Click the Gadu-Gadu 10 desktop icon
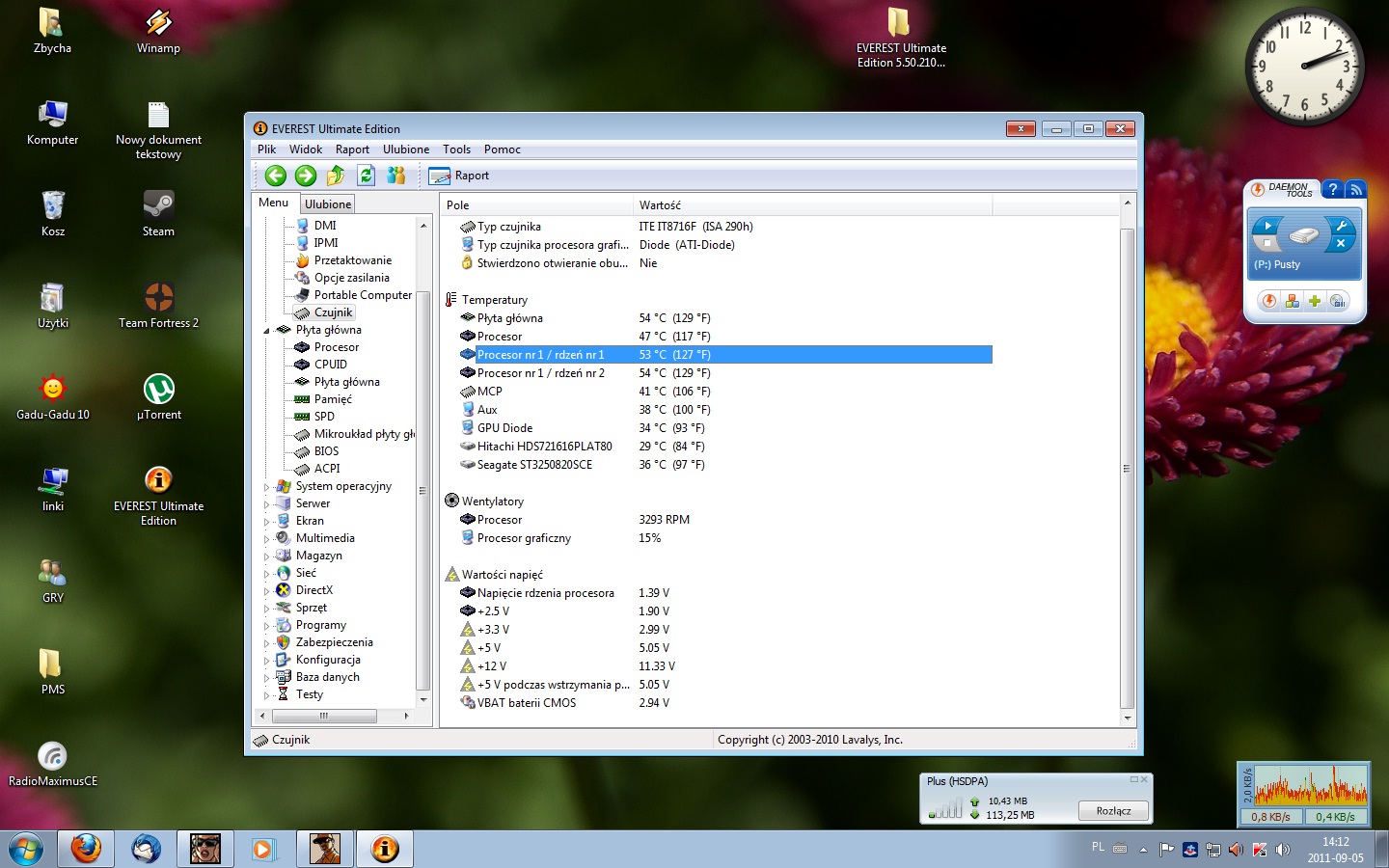1389x868 pixels. tap(53, 397)
